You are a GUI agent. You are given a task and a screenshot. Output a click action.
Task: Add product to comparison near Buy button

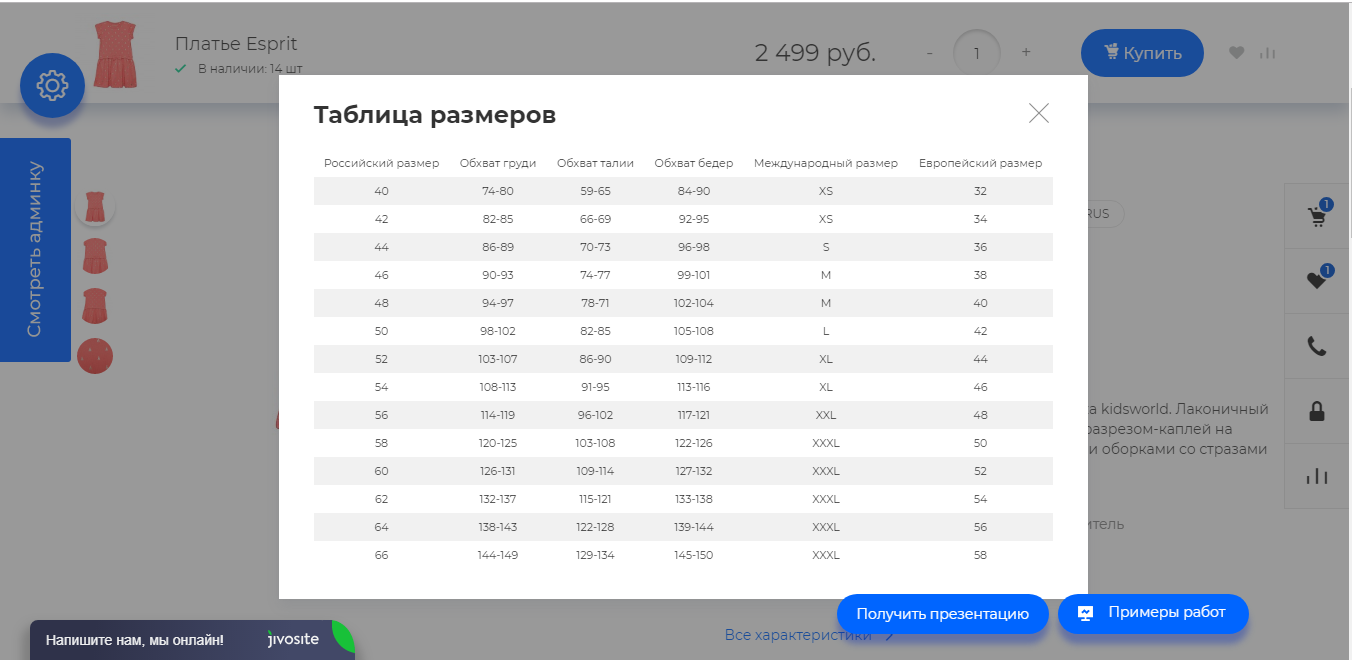point(1268,53)
